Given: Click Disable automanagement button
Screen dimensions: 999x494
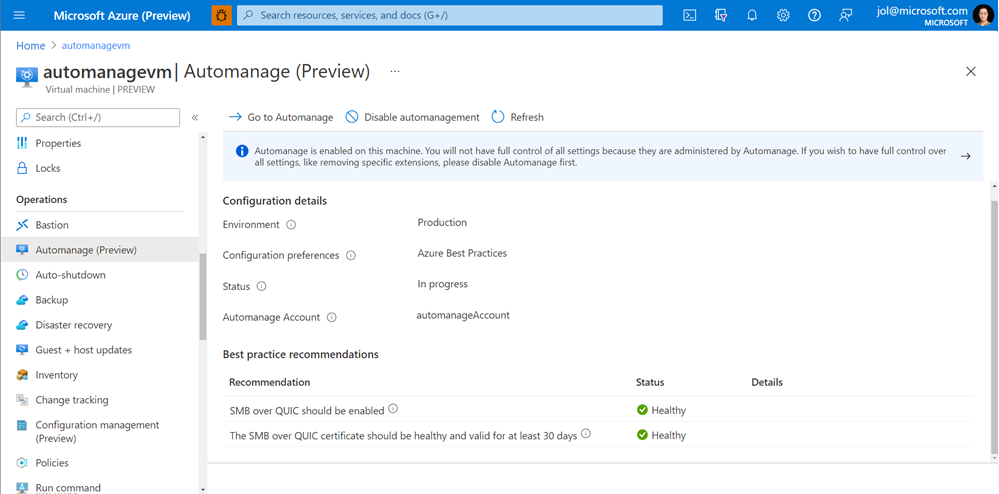Looking at the screenshot, I should pyautogui.click(x=412, y=117).
